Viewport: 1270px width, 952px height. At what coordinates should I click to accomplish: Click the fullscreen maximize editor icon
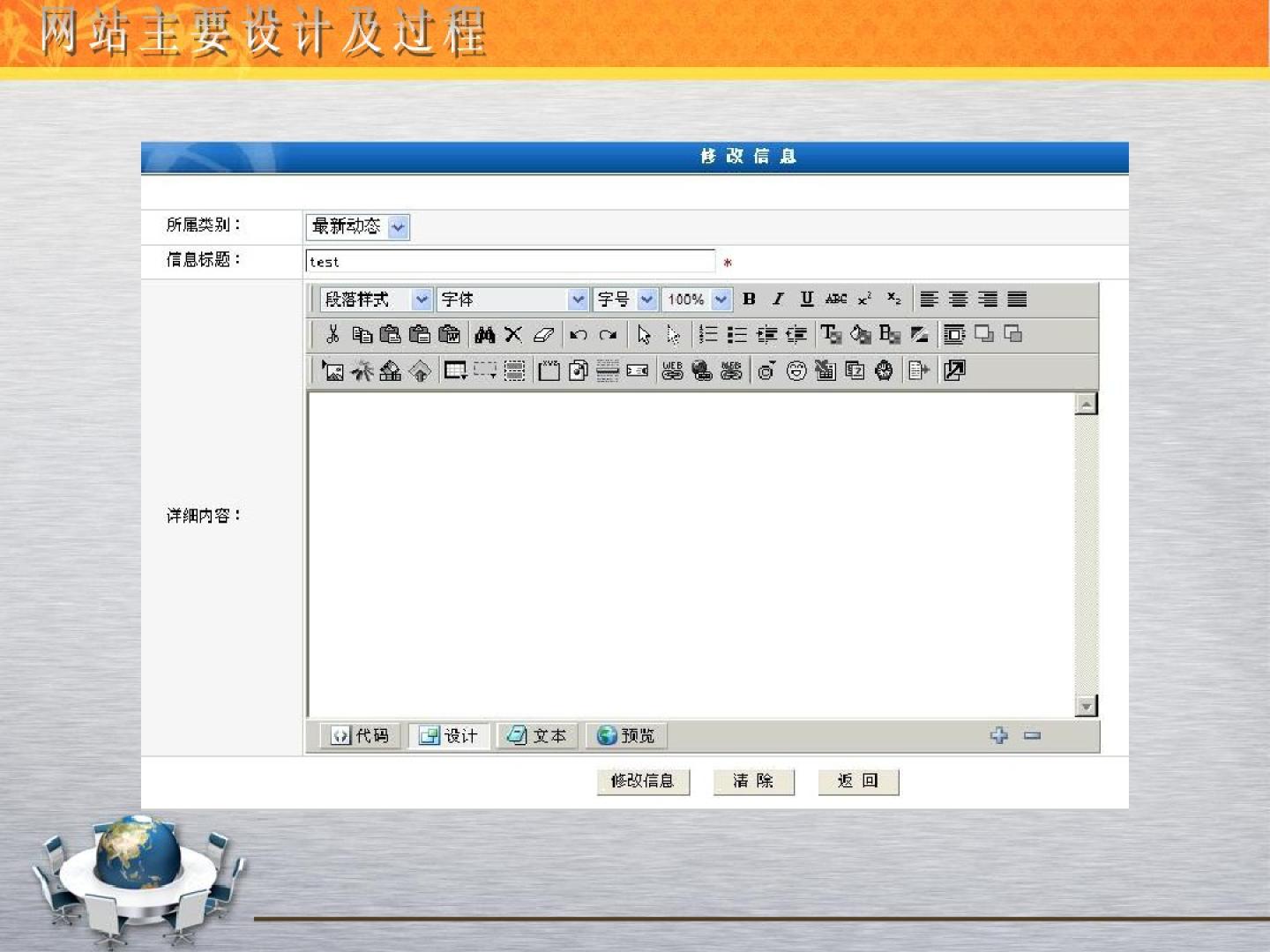pyautogui.click(x=954, y=371)
